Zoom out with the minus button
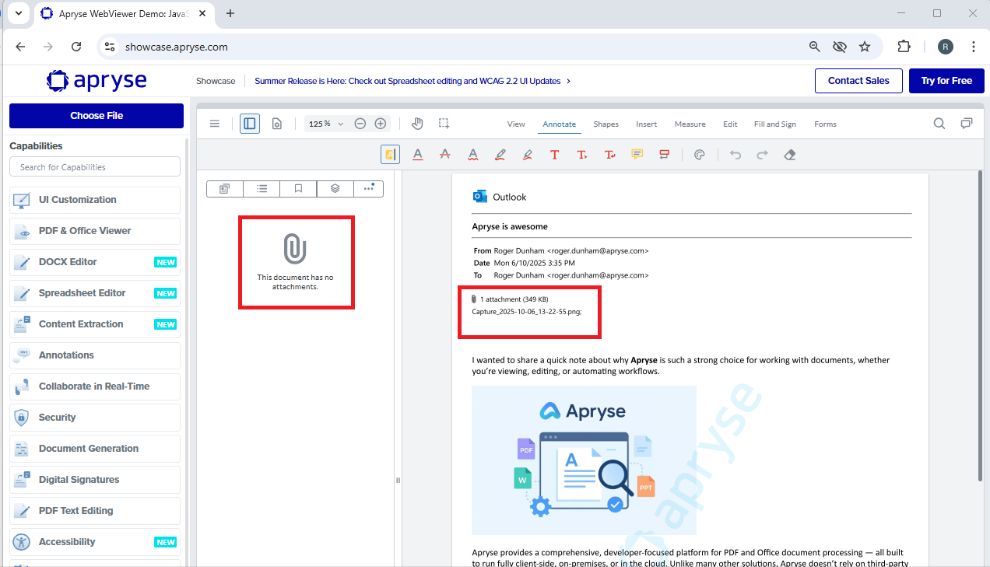This screenshot has width=990, height=567. tap(360, 124)
